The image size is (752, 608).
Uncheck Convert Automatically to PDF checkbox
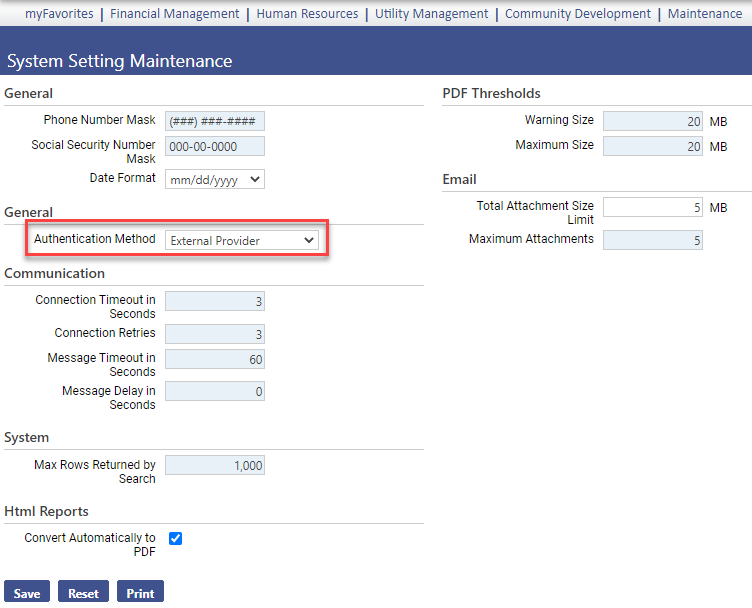(176, 538)
